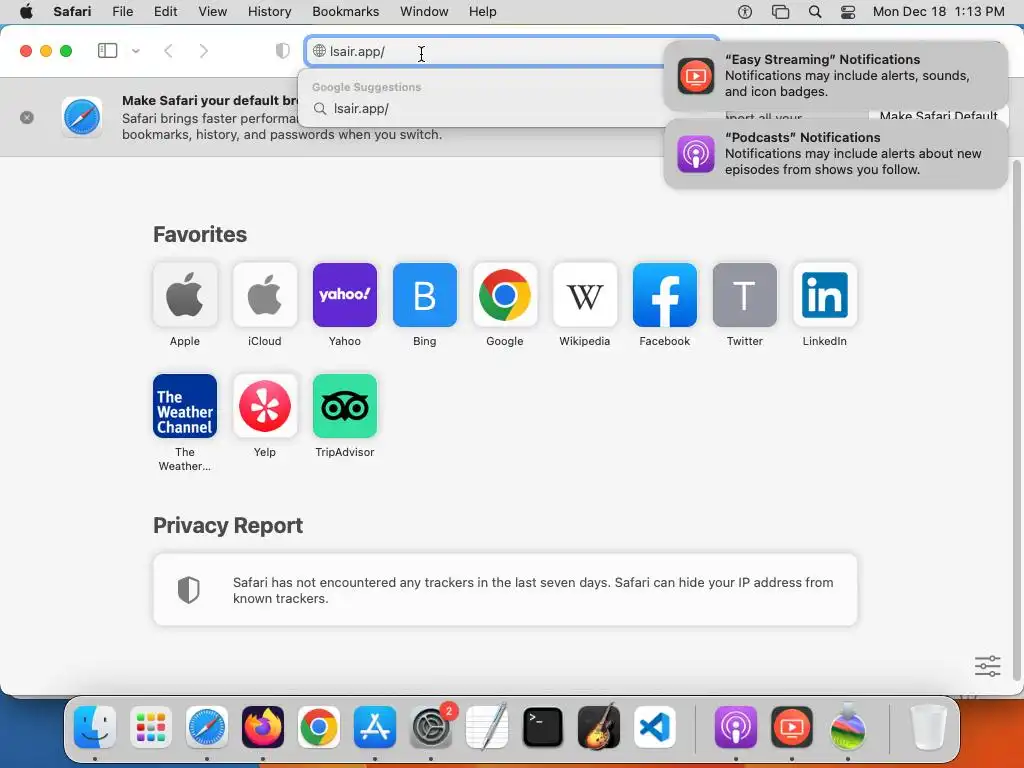This screenshot has width=1024, height=768.
Task: Open the History menu
Action: tap(269, 12)
